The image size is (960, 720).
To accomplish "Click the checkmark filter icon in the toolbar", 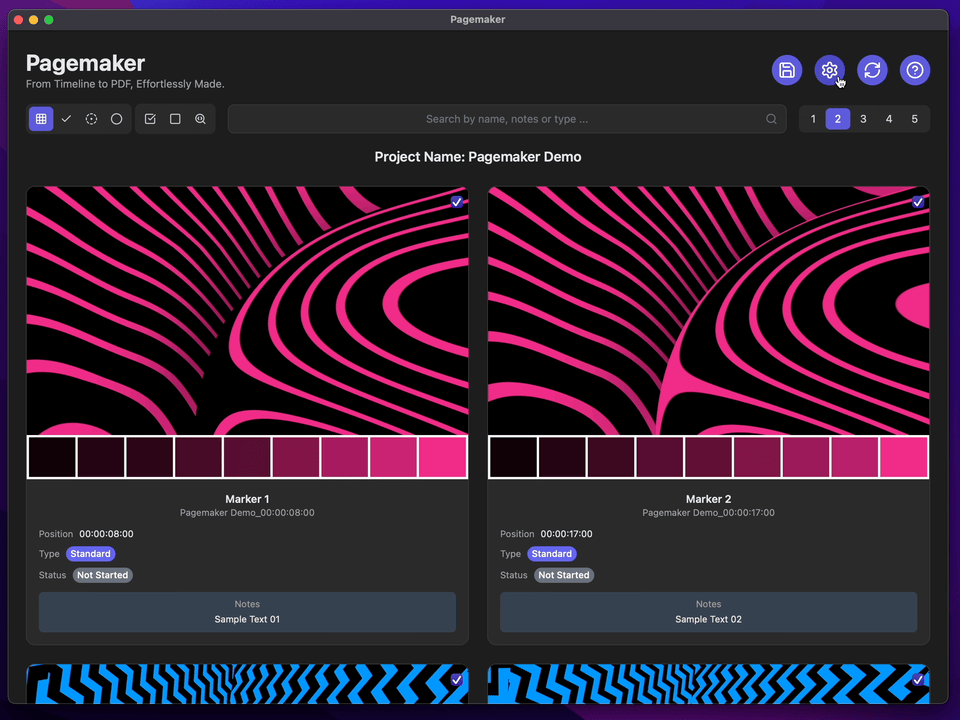I will (x=66, y=119).
